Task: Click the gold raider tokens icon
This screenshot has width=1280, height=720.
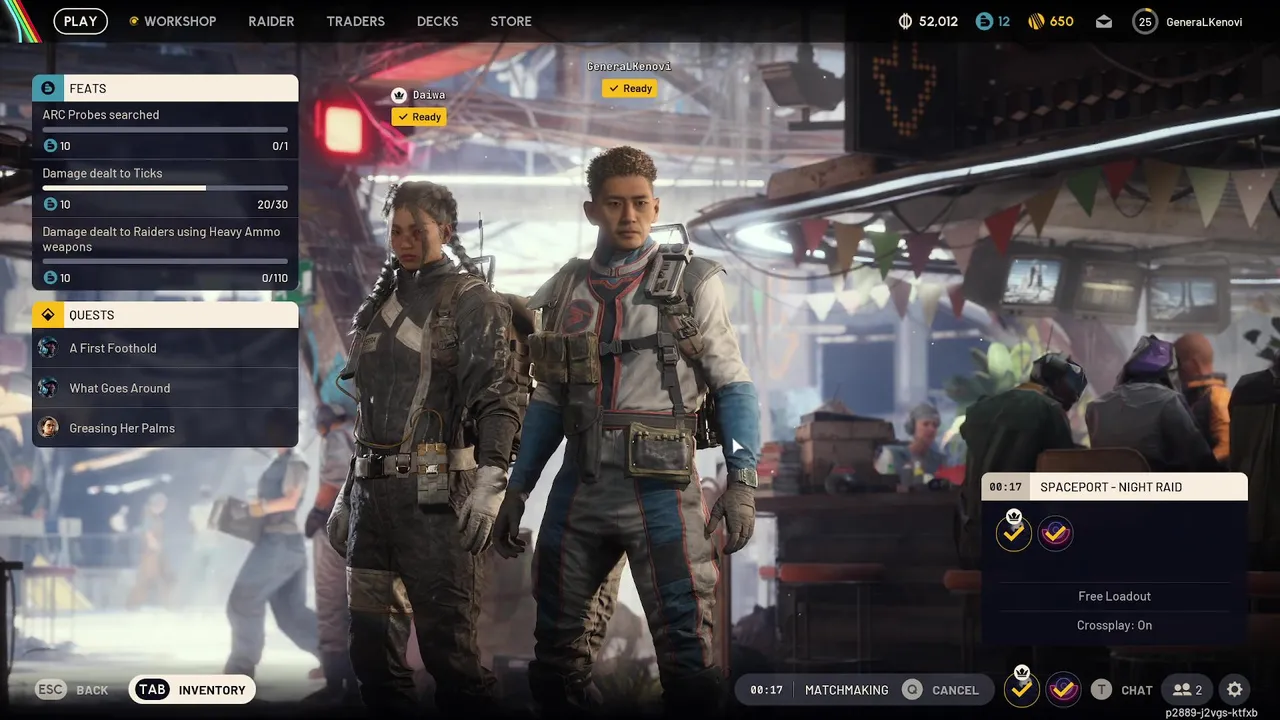Action: click(1036, 21)
